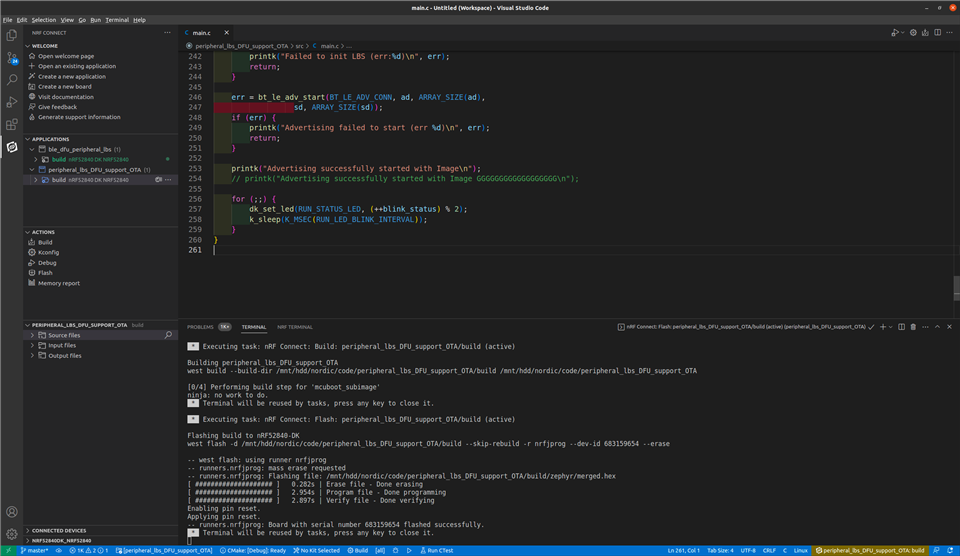The width and height of the screenshot is (960, 556).
Task: Select the nRF Connect activity bar icon
Action: click(x=12, y=147)
